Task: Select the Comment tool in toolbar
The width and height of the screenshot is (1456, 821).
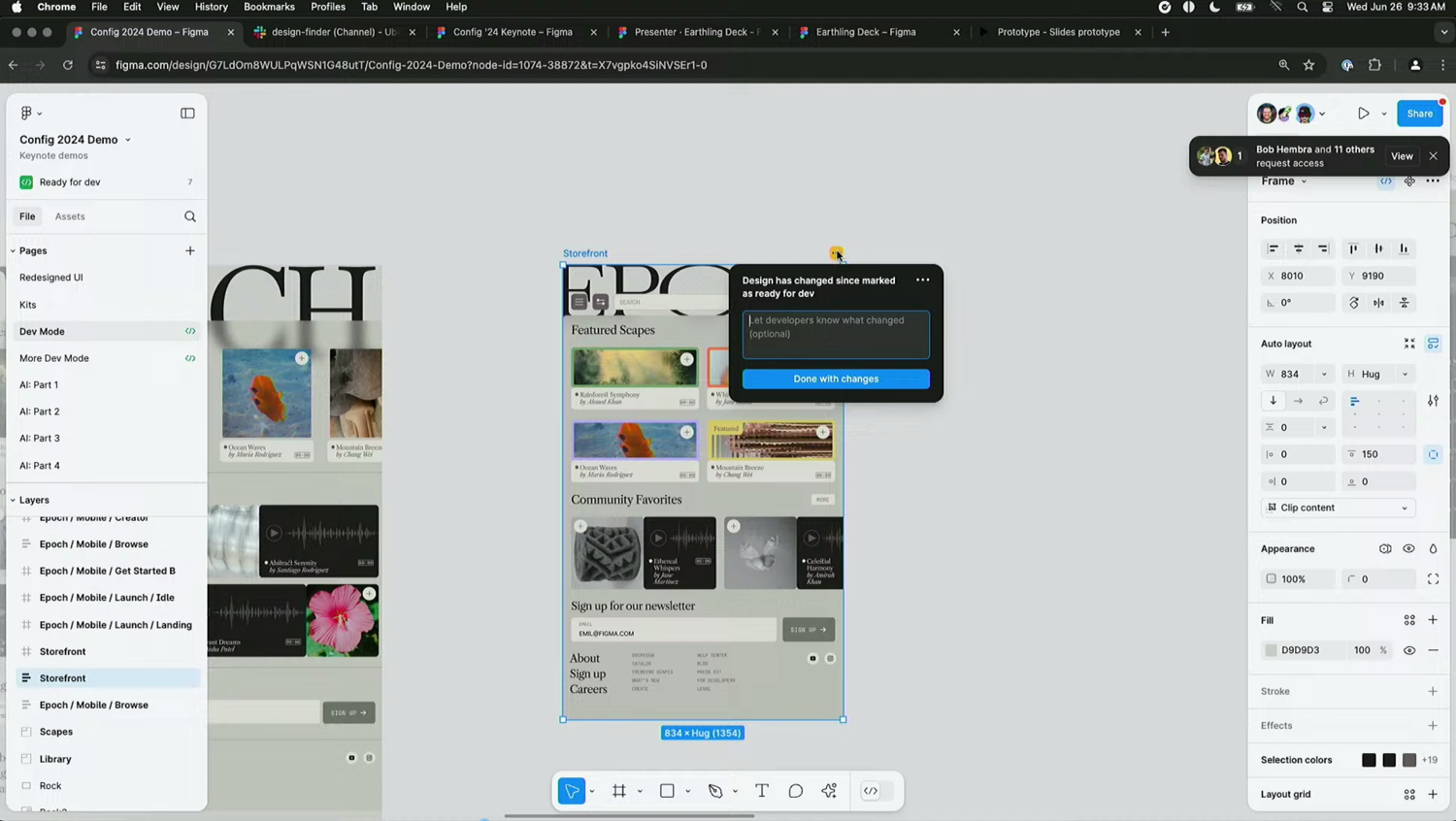Action: pos(796,791)
